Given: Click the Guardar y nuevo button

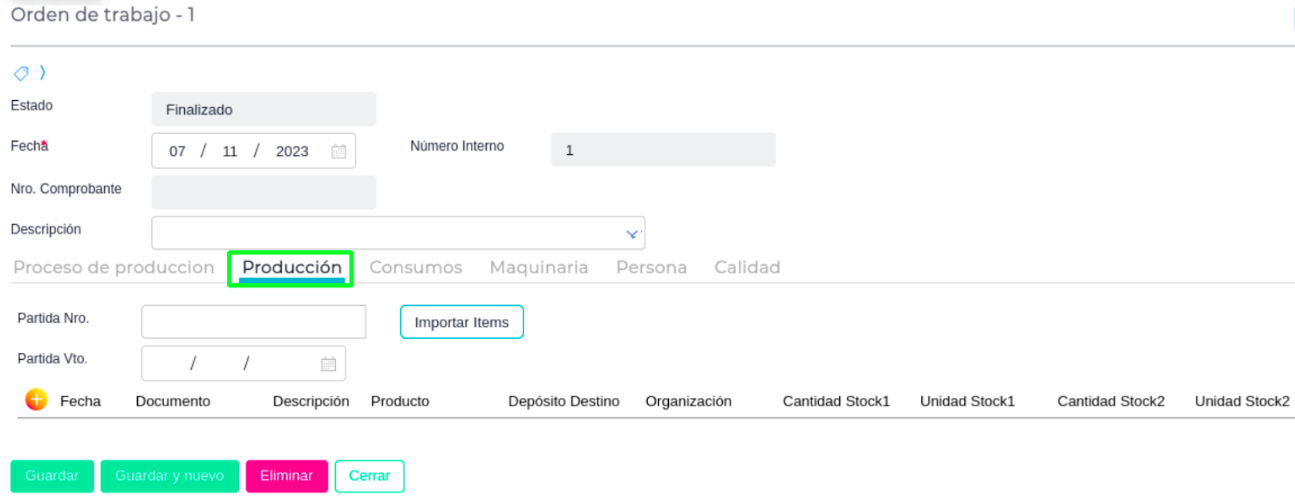Looking at the screenshot, I should coord(170,476).
